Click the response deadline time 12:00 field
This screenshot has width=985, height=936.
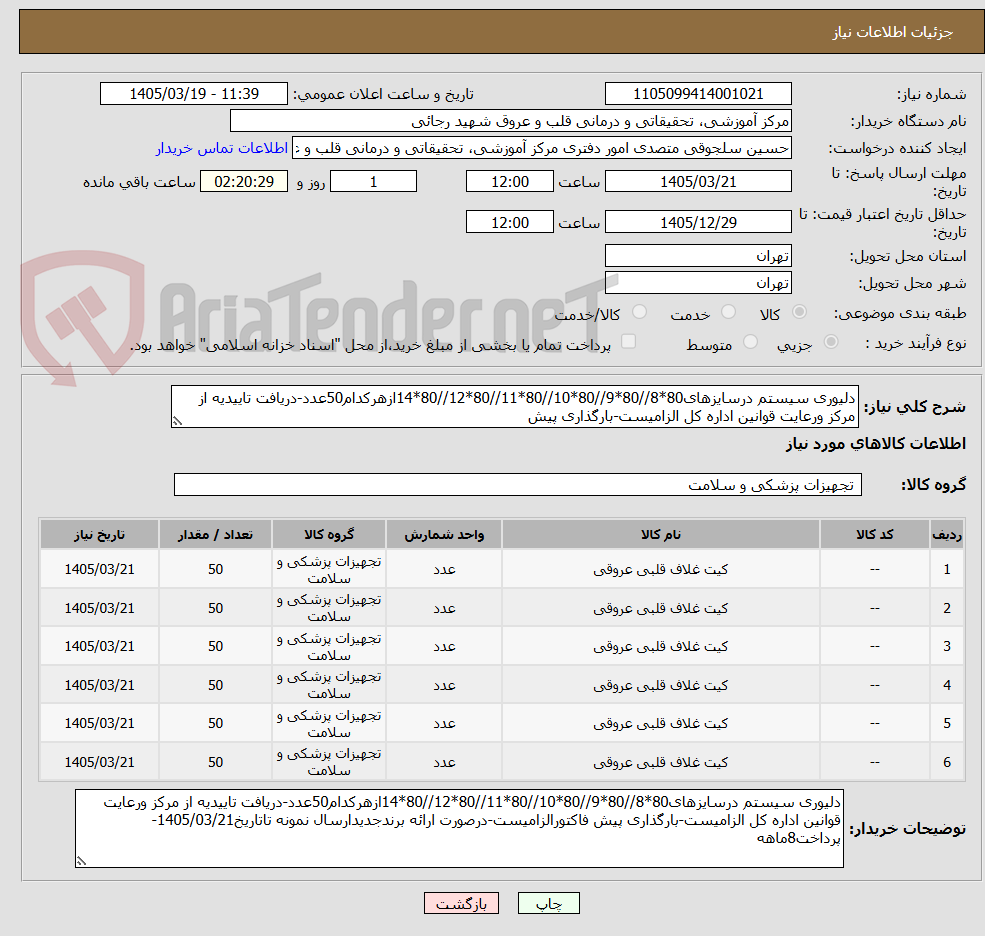509,182
